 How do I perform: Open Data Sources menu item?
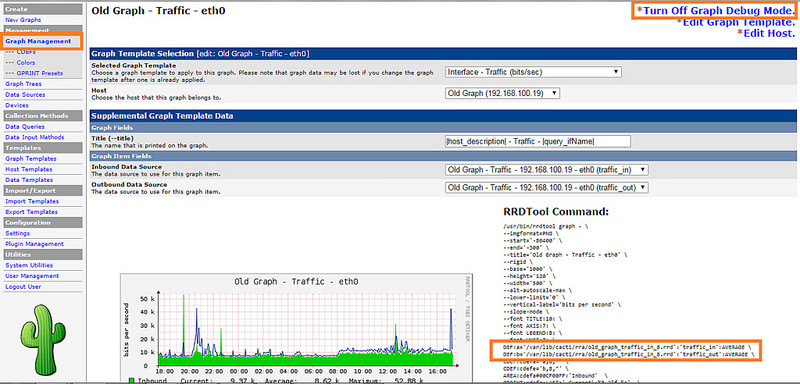coord(25,94)
